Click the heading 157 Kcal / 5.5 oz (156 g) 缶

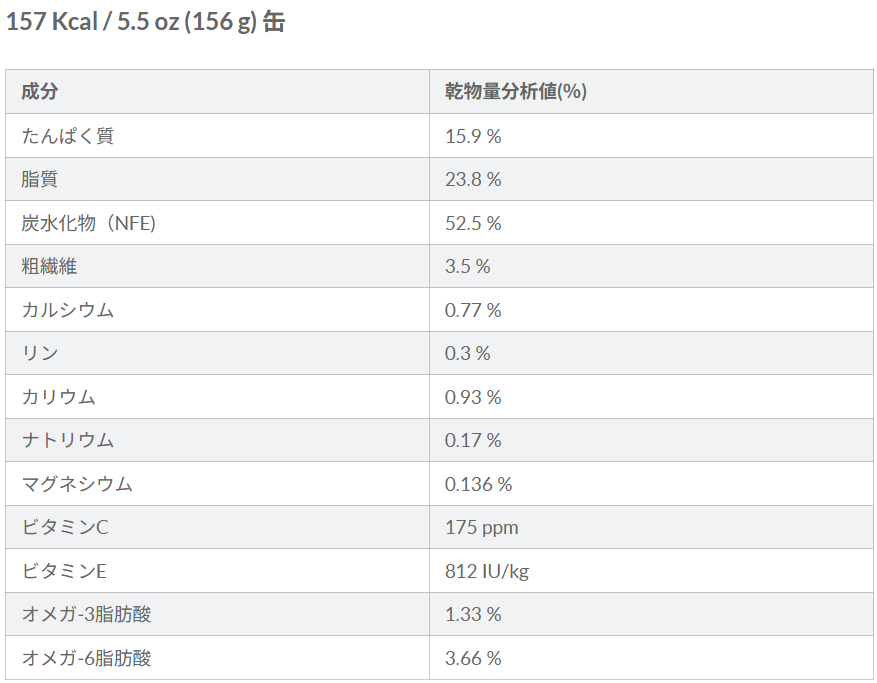tap(146, 22)
